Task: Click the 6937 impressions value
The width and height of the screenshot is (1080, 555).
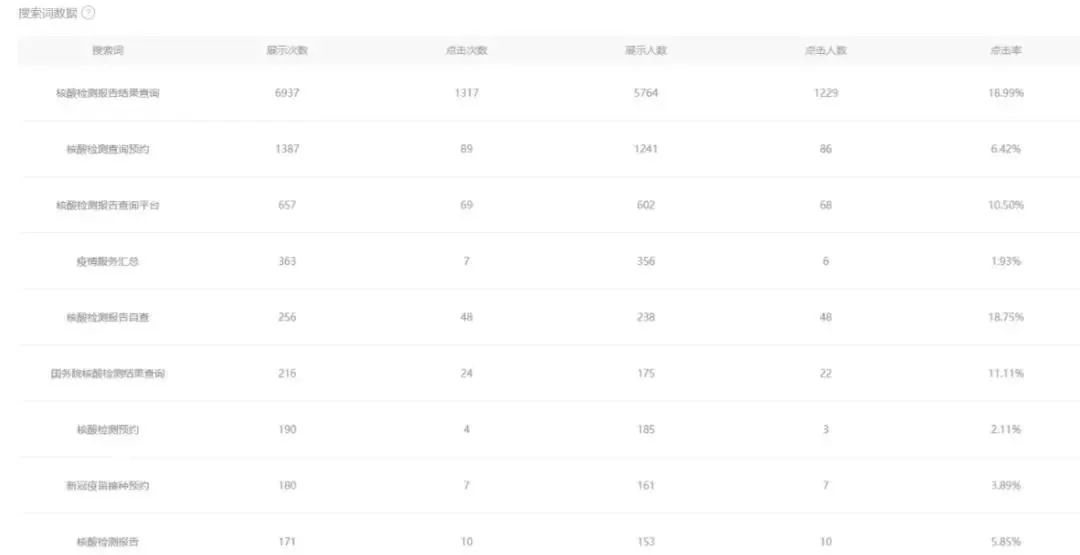Action: pos(287,93)
